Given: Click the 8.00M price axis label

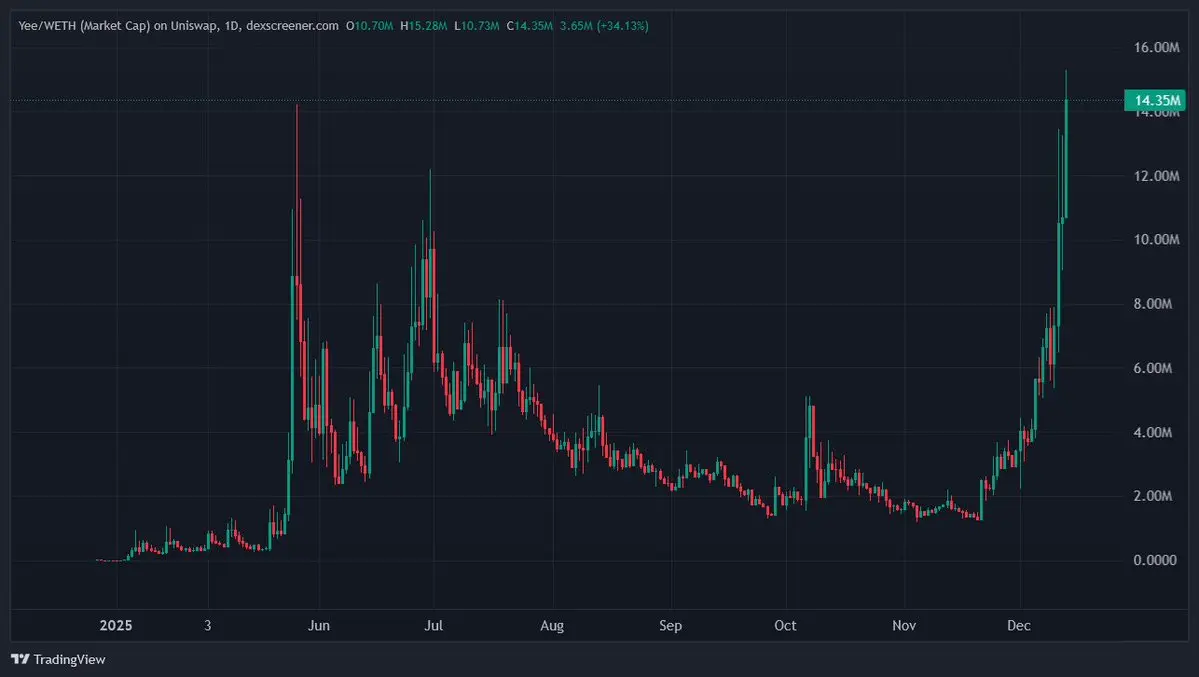Looking at the screenshot, I should 1152,304.
